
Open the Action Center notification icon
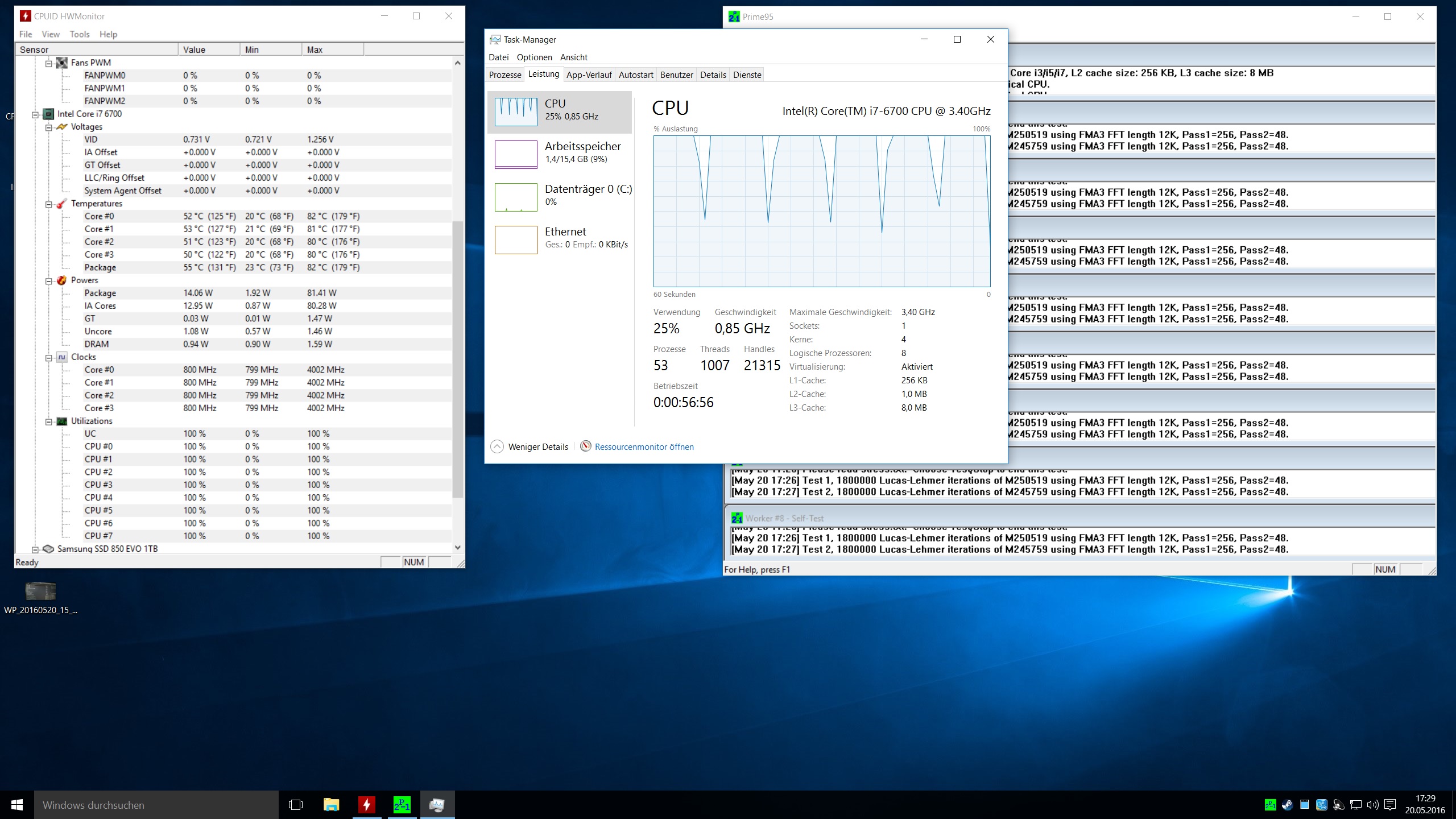click(1390, 805)
